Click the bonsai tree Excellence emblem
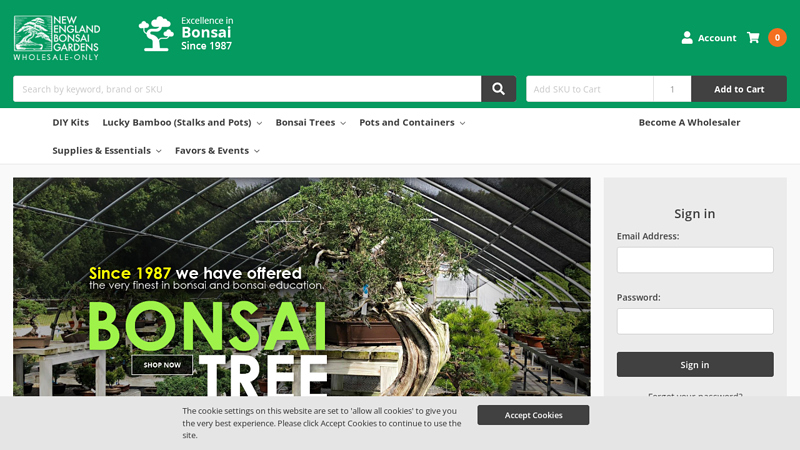Viewport: 800px width, 450px height. (156, 34)
